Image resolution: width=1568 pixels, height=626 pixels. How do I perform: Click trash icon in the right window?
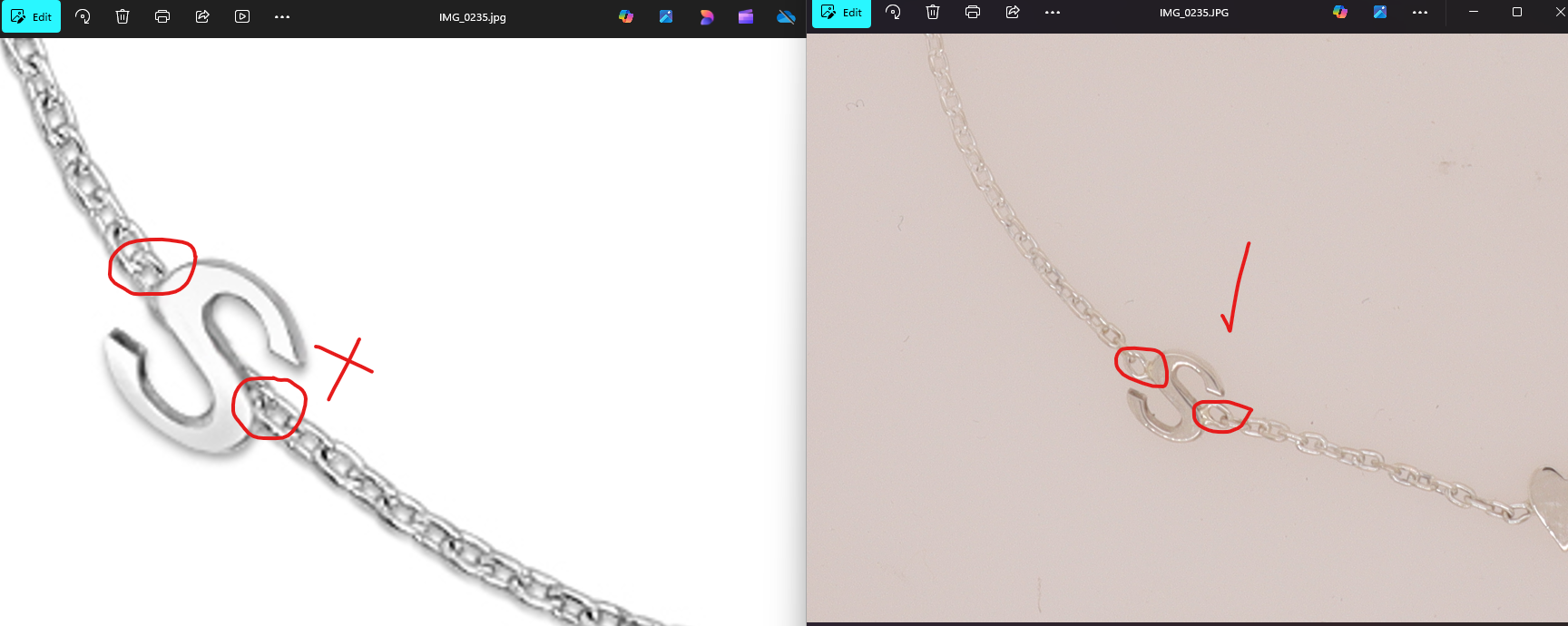click(x=933, y=13)
